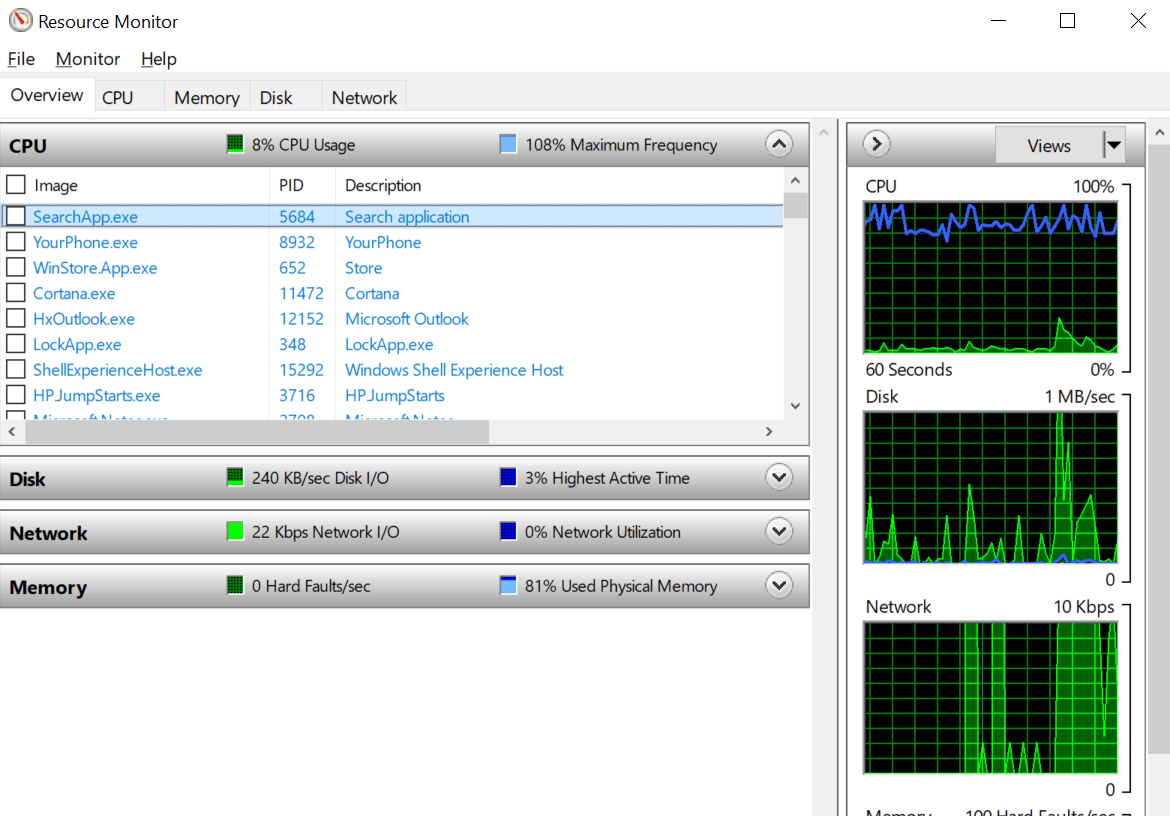Click the green CPU Usage indicator square

[235, 144]
